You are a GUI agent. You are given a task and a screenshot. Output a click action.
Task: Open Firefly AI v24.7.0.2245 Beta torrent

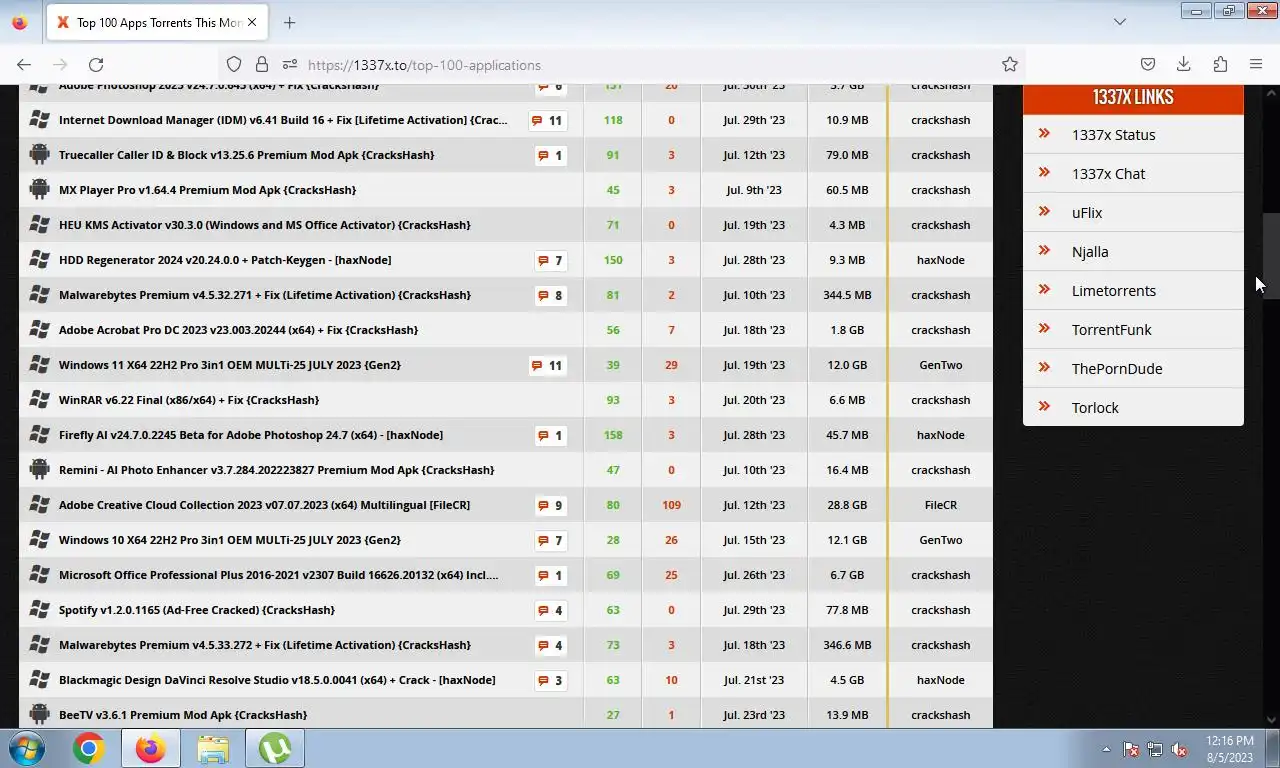(x=251, y=435)
